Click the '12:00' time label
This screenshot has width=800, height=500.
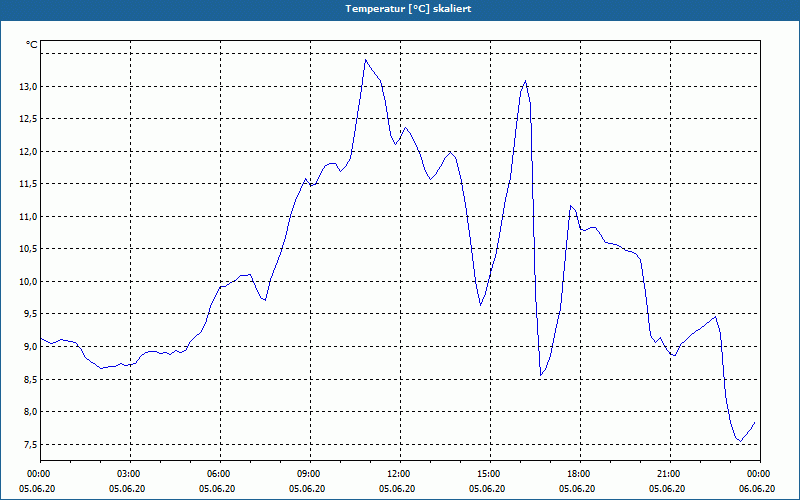click(x=401, y=474)
